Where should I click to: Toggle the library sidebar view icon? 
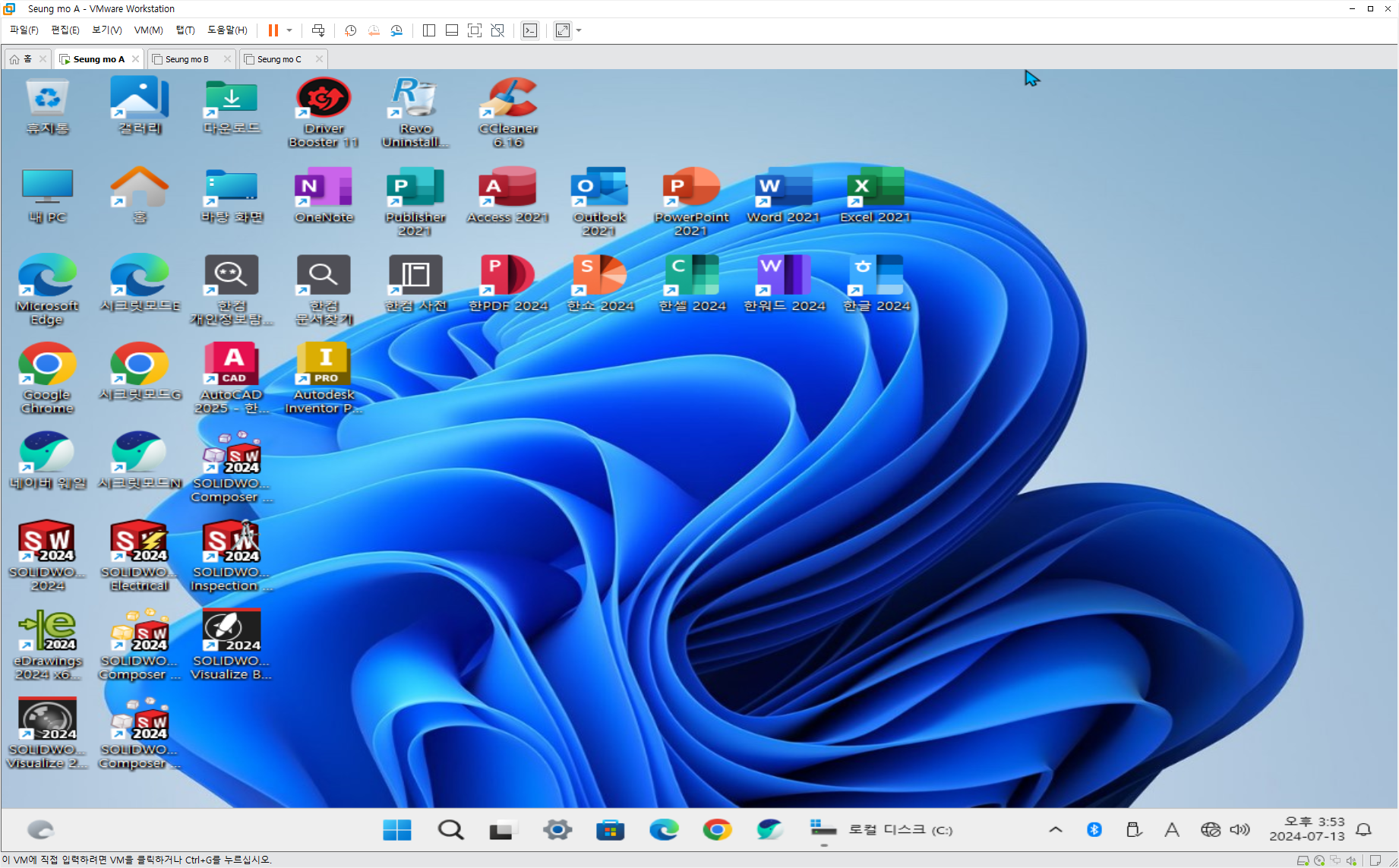pyautogui.click(x=428, y=30)
